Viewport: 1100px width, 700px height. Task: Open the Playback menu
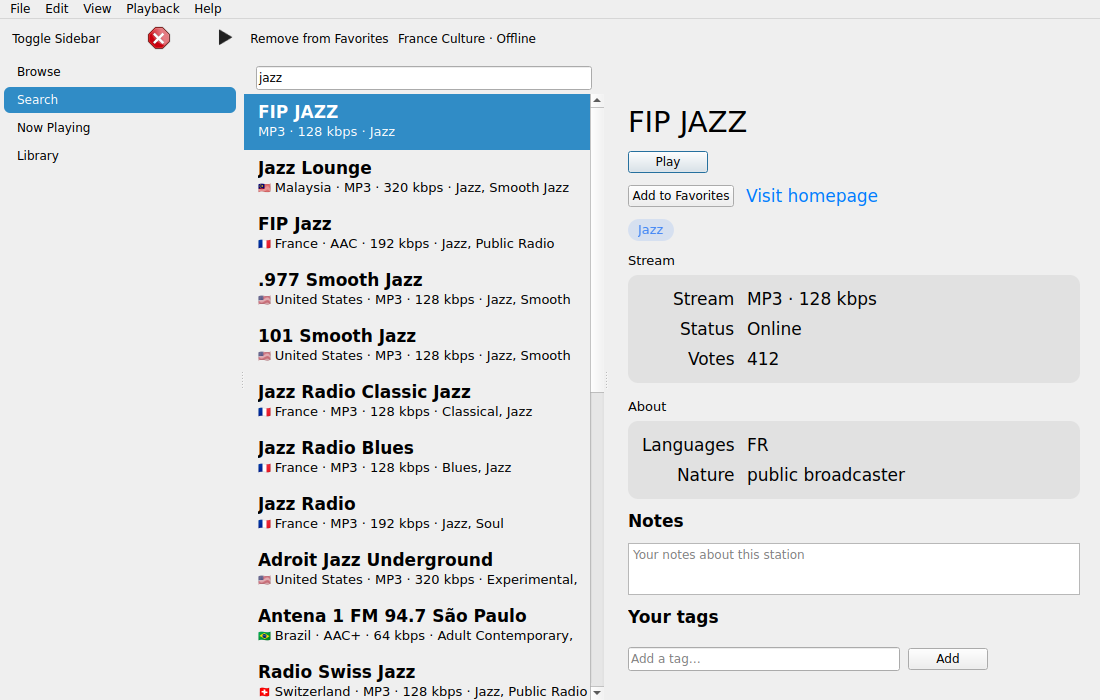click(x=153, y=8)
